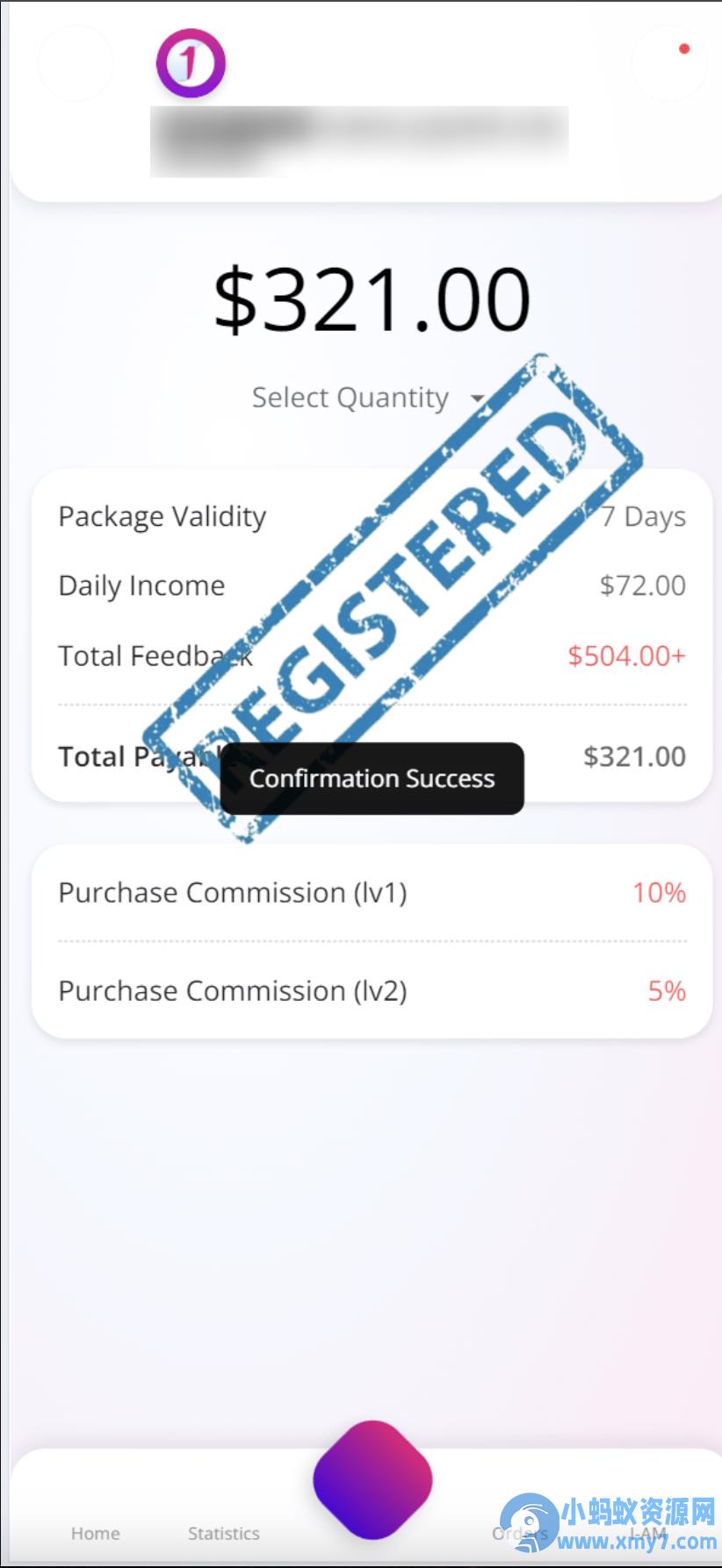Tap the faint circular button at top left
The width and height of the screenshot is (722, 1568).
tap(76, 63)
